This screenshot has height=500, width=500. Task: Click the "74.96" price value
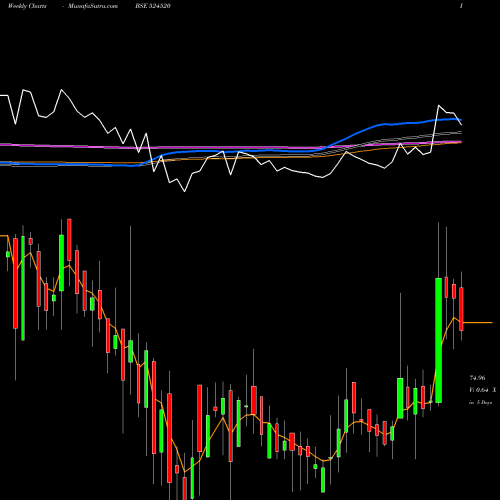tap(477, 378)
